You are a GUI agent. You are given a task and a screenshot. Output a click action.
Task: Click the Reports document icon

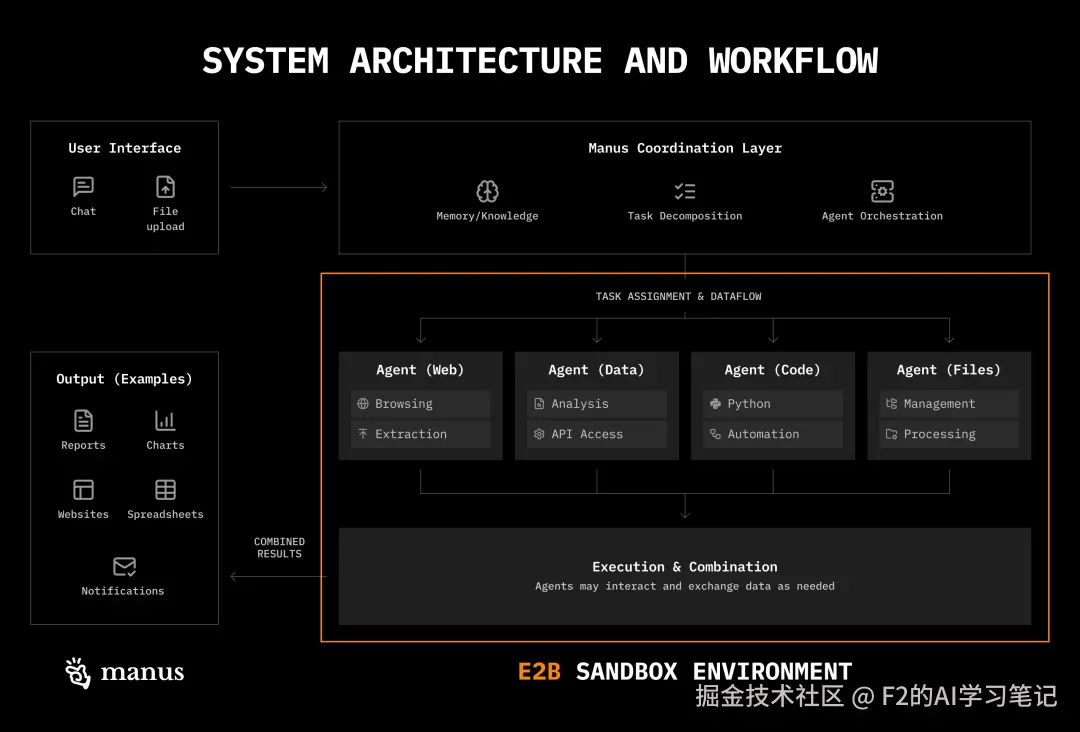pos(83,421)
